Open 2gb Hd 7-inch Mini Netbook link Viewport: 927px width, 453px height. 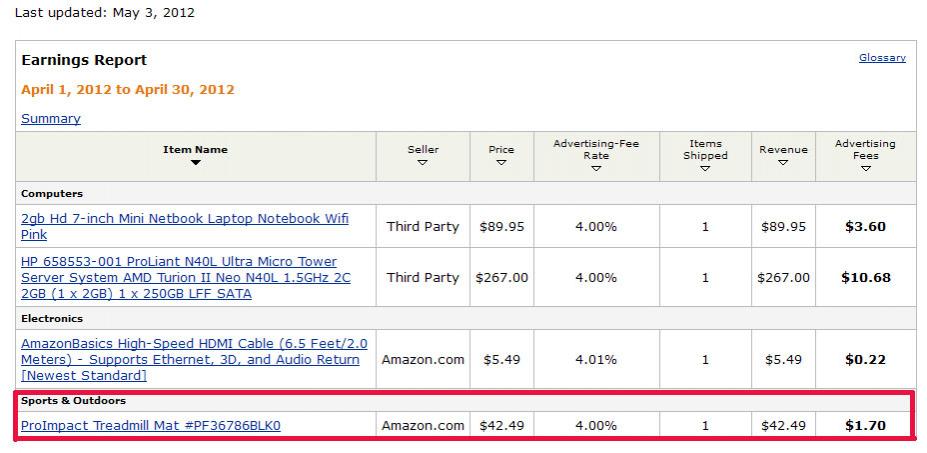click(x=184, y=226)
